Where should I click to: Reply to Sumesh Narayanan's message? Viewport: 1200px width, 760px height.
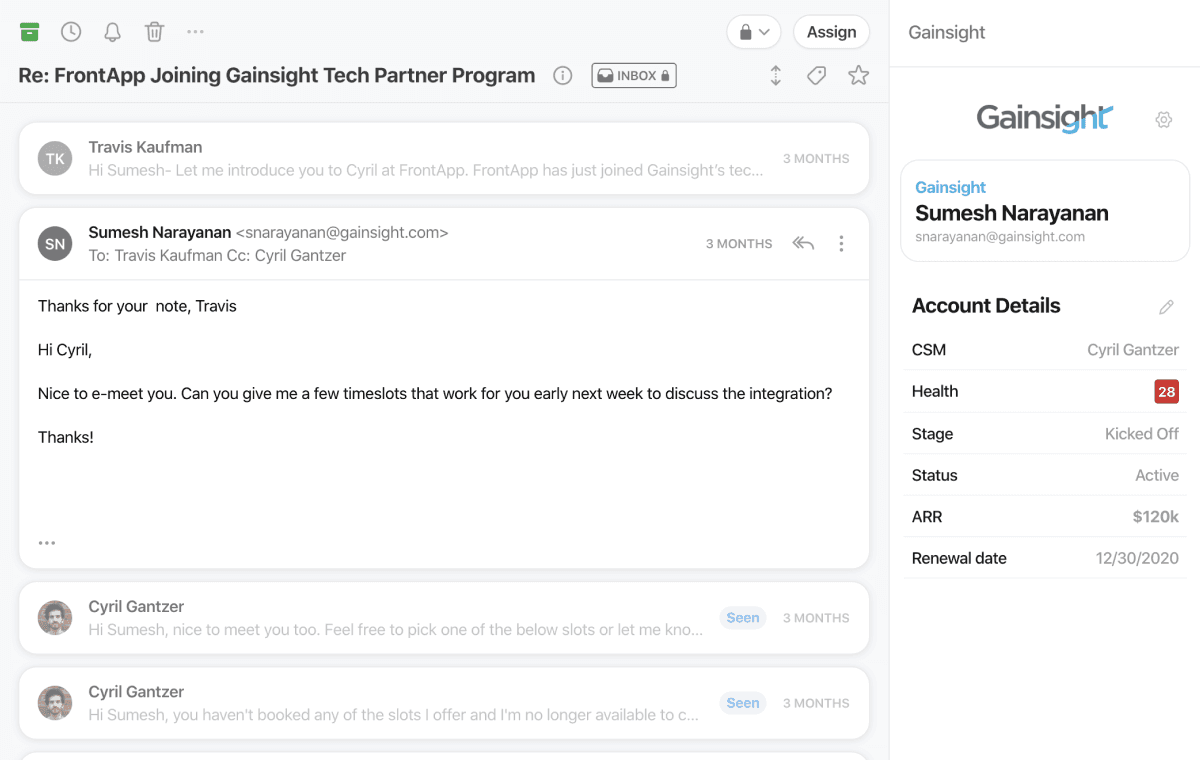tap(803, 243)
